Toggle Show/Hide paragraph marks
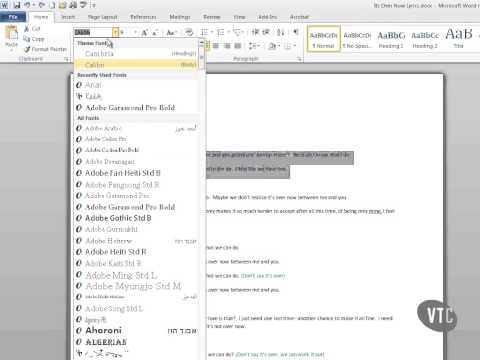 click(x=295, y=32)
